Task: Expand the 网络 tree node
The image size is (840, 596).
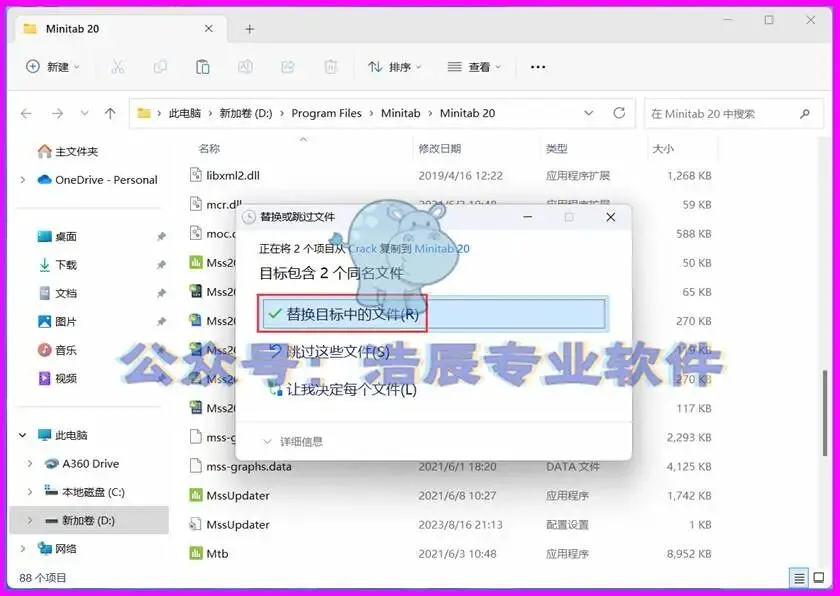Action: [x=23, y=548]
